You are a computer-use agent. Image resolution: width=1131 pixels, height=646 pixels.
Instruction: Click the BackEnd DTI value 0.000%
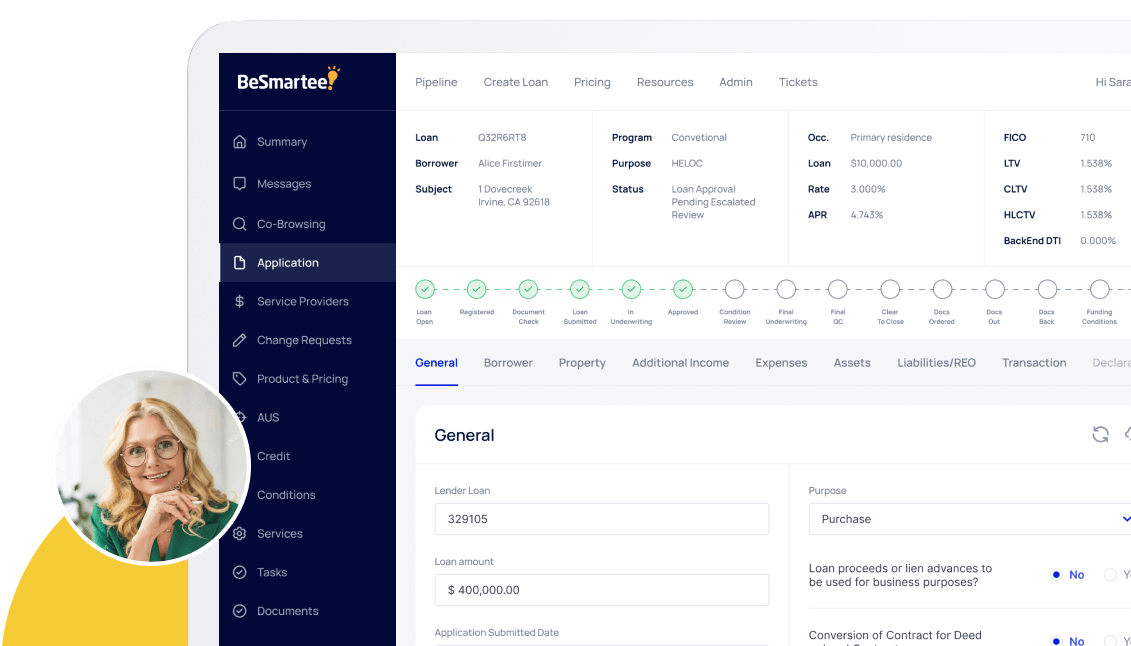(1098, 241)
